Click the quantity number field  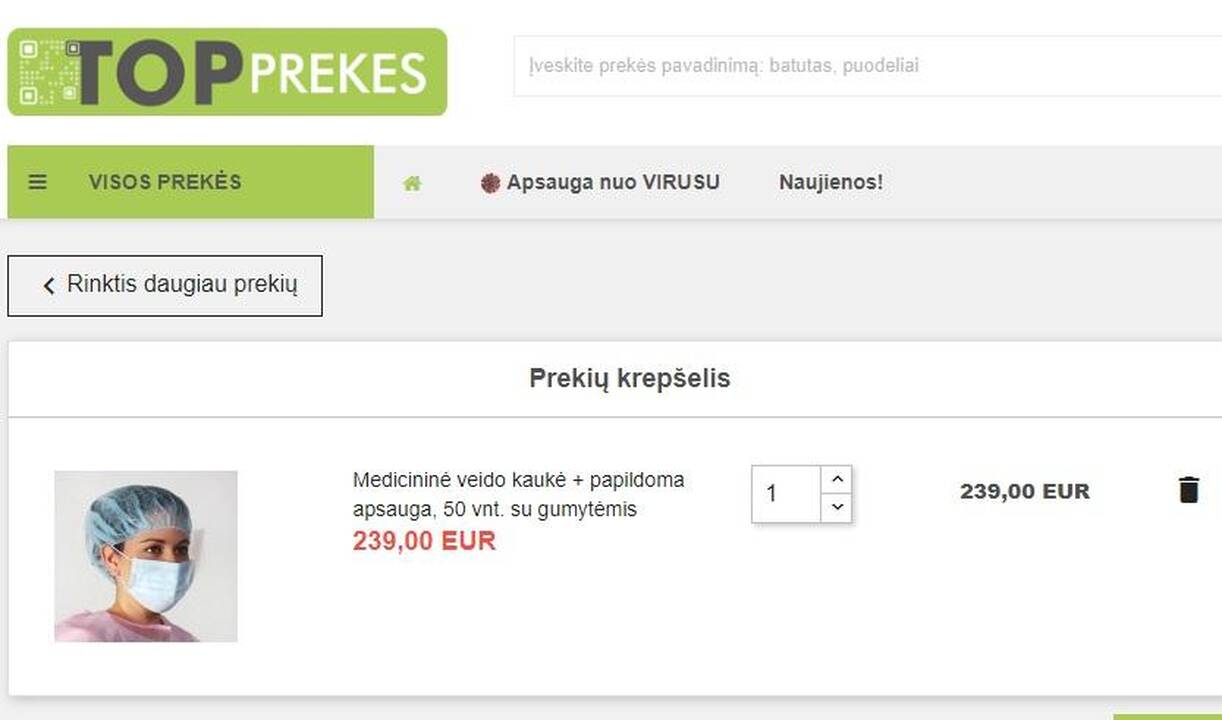coord(787,494)
